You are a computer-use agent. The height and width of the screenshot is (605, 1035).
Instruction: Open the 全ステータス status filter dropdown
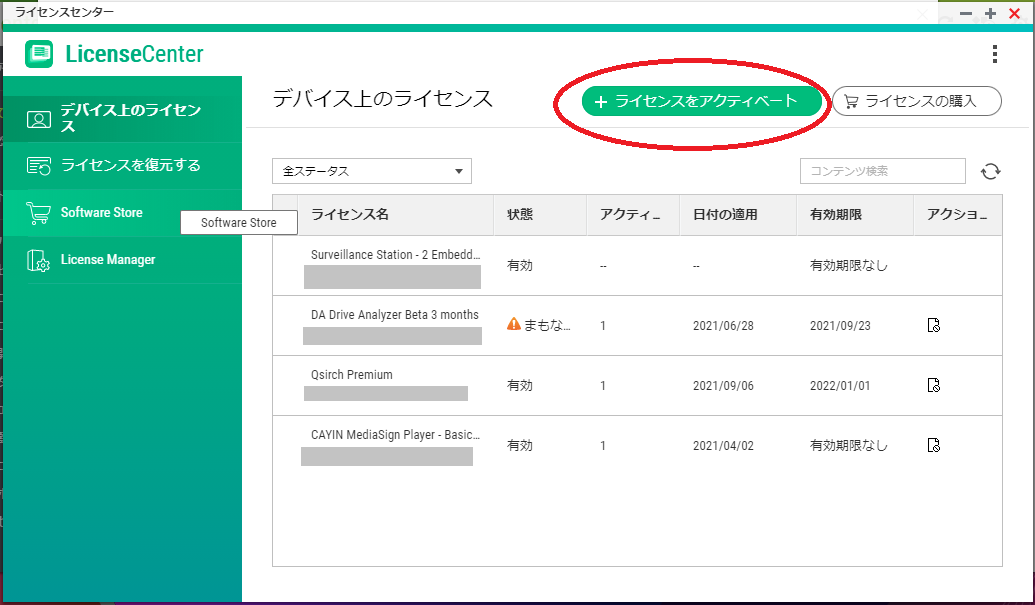(372, 171)
